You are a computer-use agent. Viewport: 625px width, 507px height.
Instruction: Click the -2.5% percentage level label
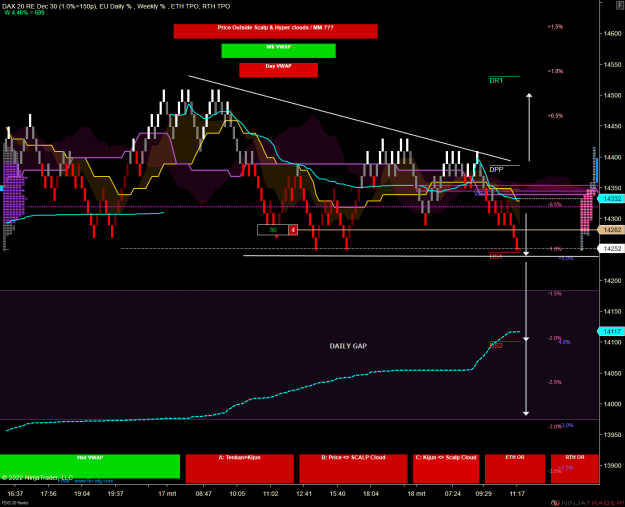555,382
